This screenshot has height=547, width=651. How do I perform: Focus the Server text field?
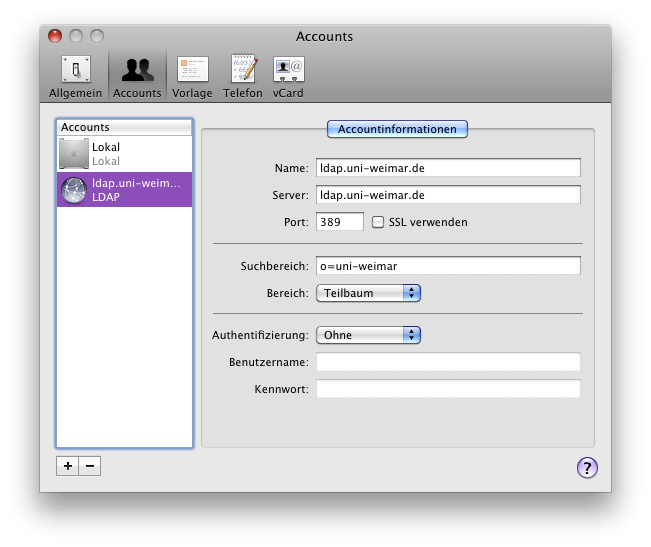tap(448, 194)
